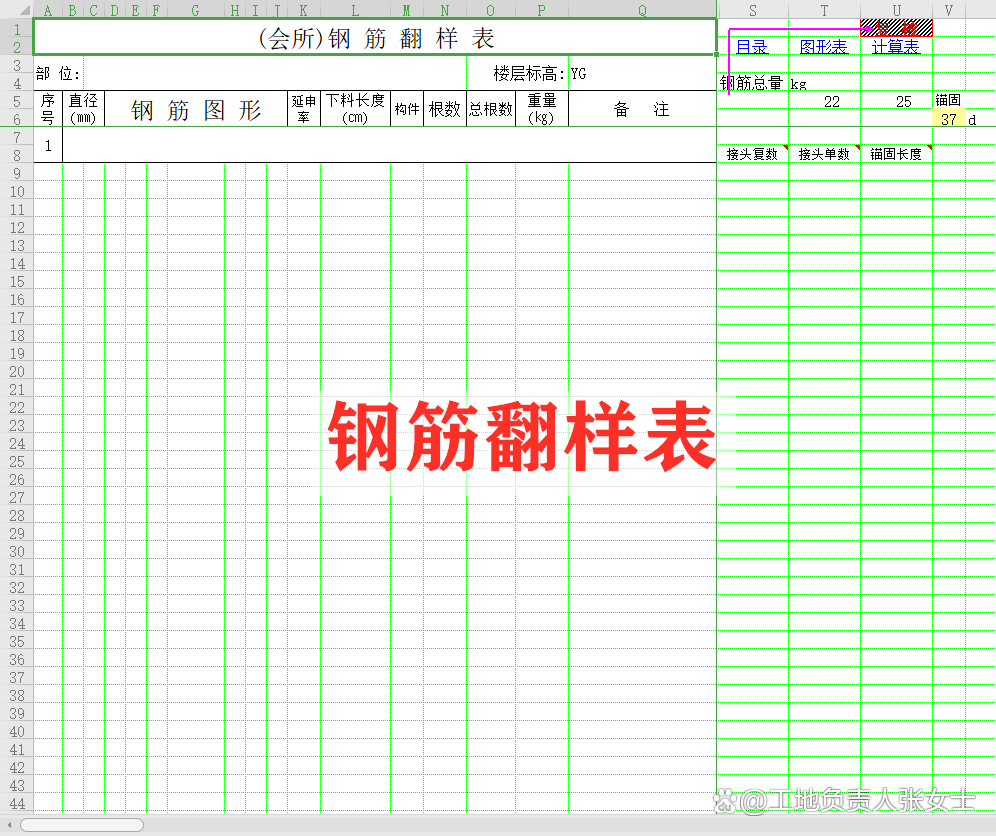
Task: Click the select-all corner of the sheet
Action: tap(16, 10)
